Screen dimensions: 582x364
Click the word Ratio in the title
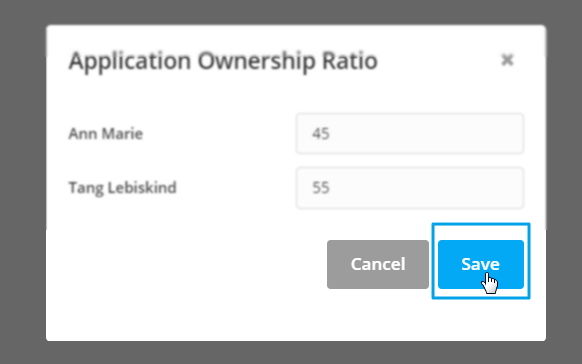350,60
